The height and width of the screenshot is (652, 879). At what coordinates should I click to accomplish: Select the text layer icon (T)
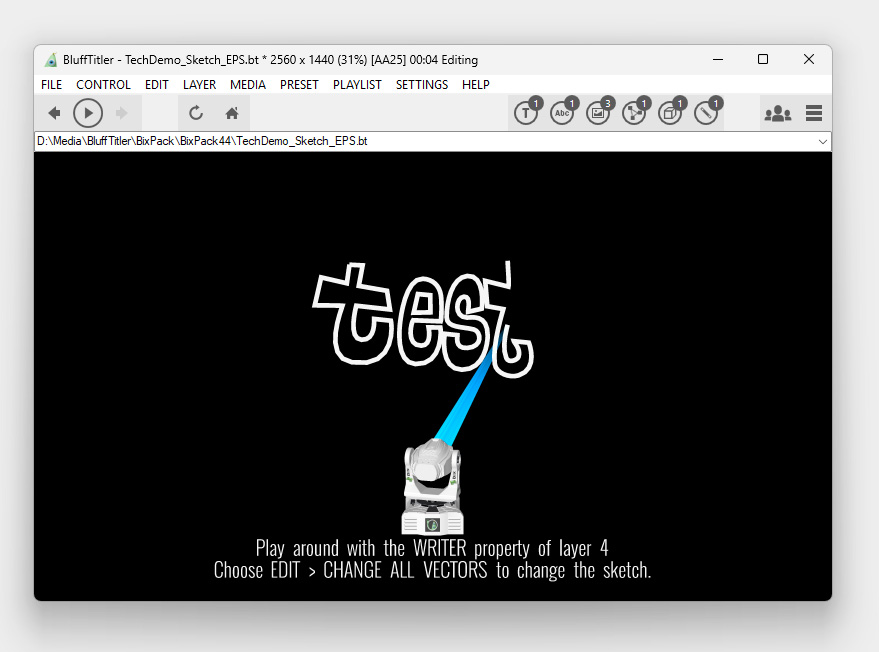coord(525,114)
